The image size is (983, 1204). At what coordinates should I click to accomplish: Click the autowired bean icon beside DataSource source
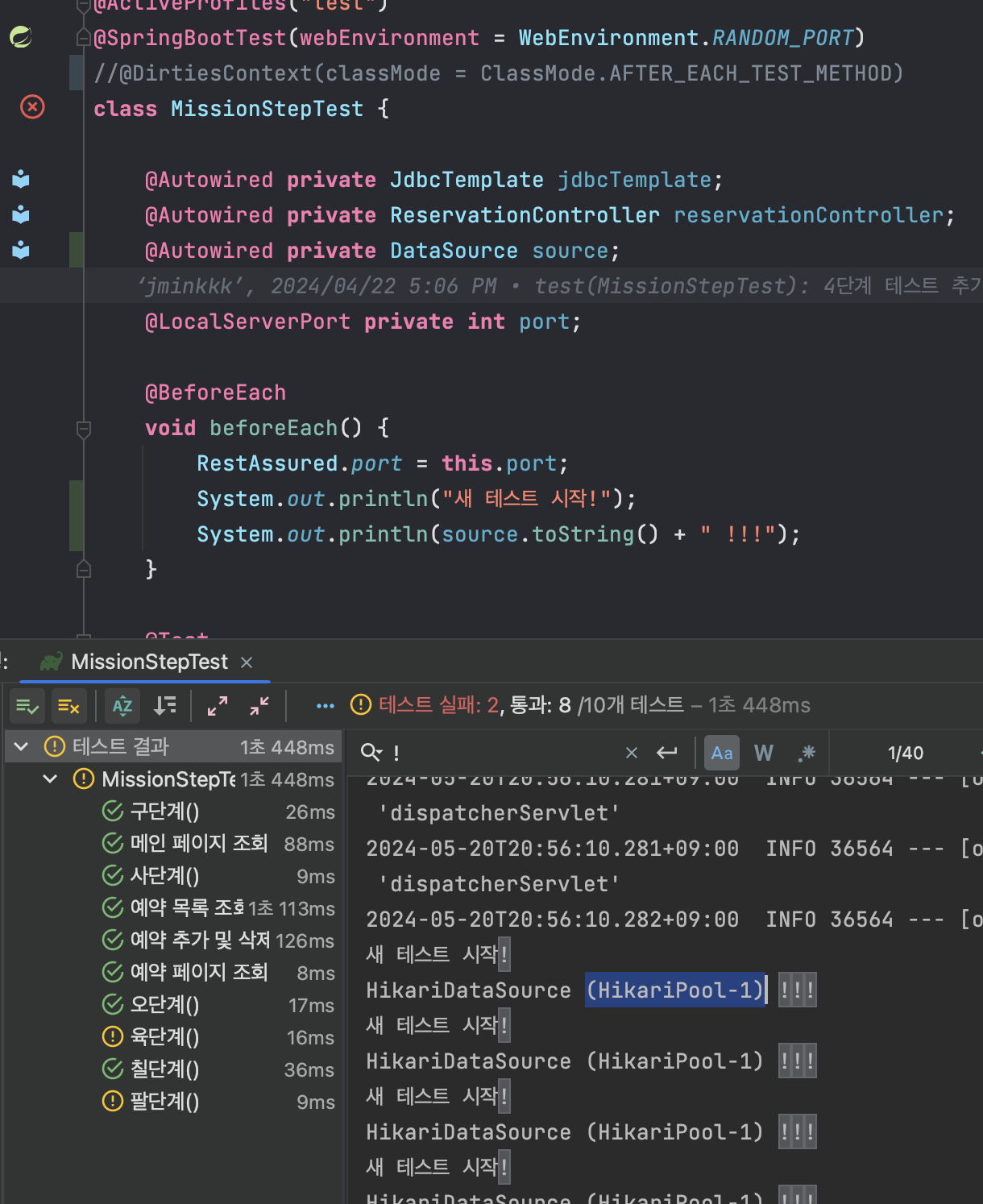[21, 250]
